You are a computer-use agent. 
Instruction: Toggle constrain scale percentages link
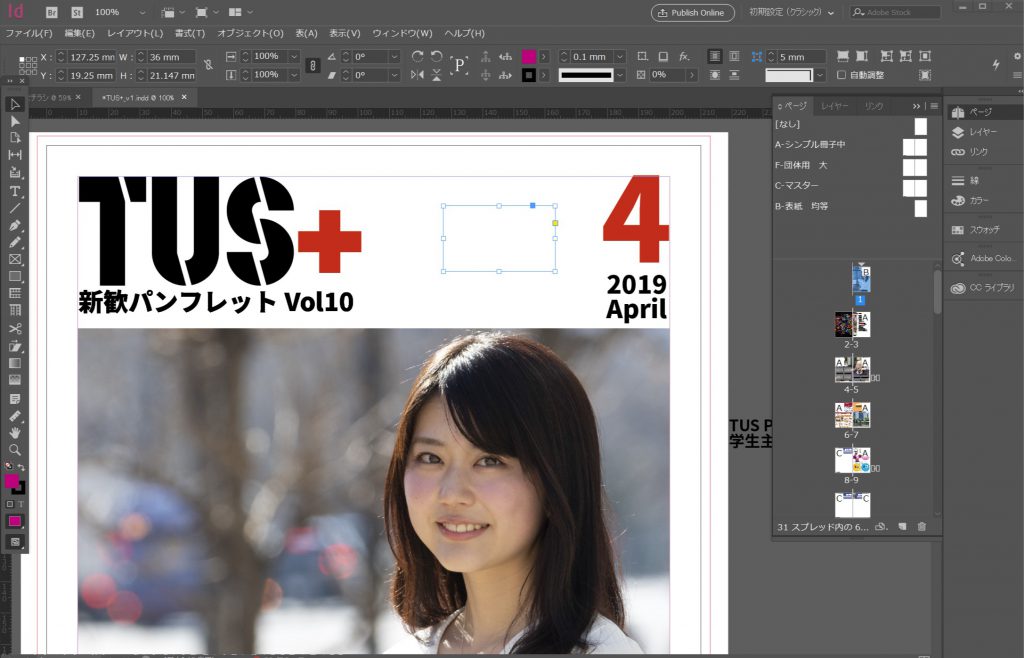313,65
